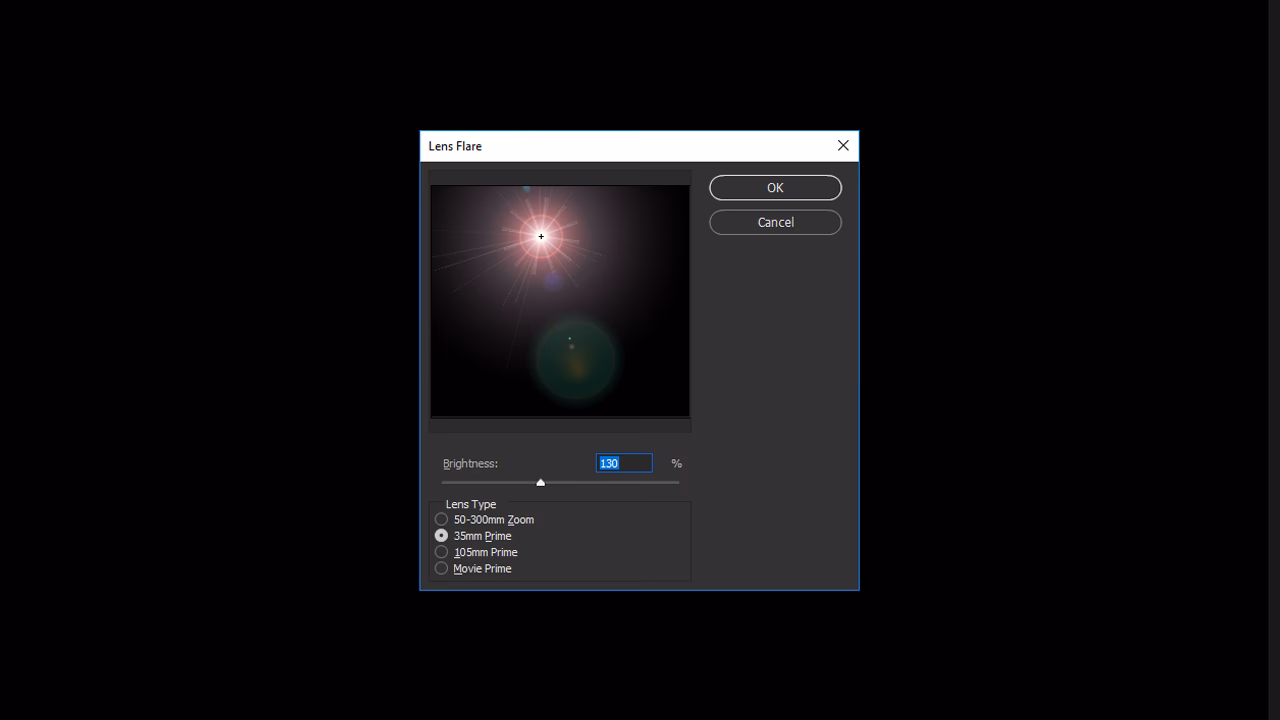Click the Lens Type group heading
This screenshot has height=720, width=1280.
(x=470, y=504)
